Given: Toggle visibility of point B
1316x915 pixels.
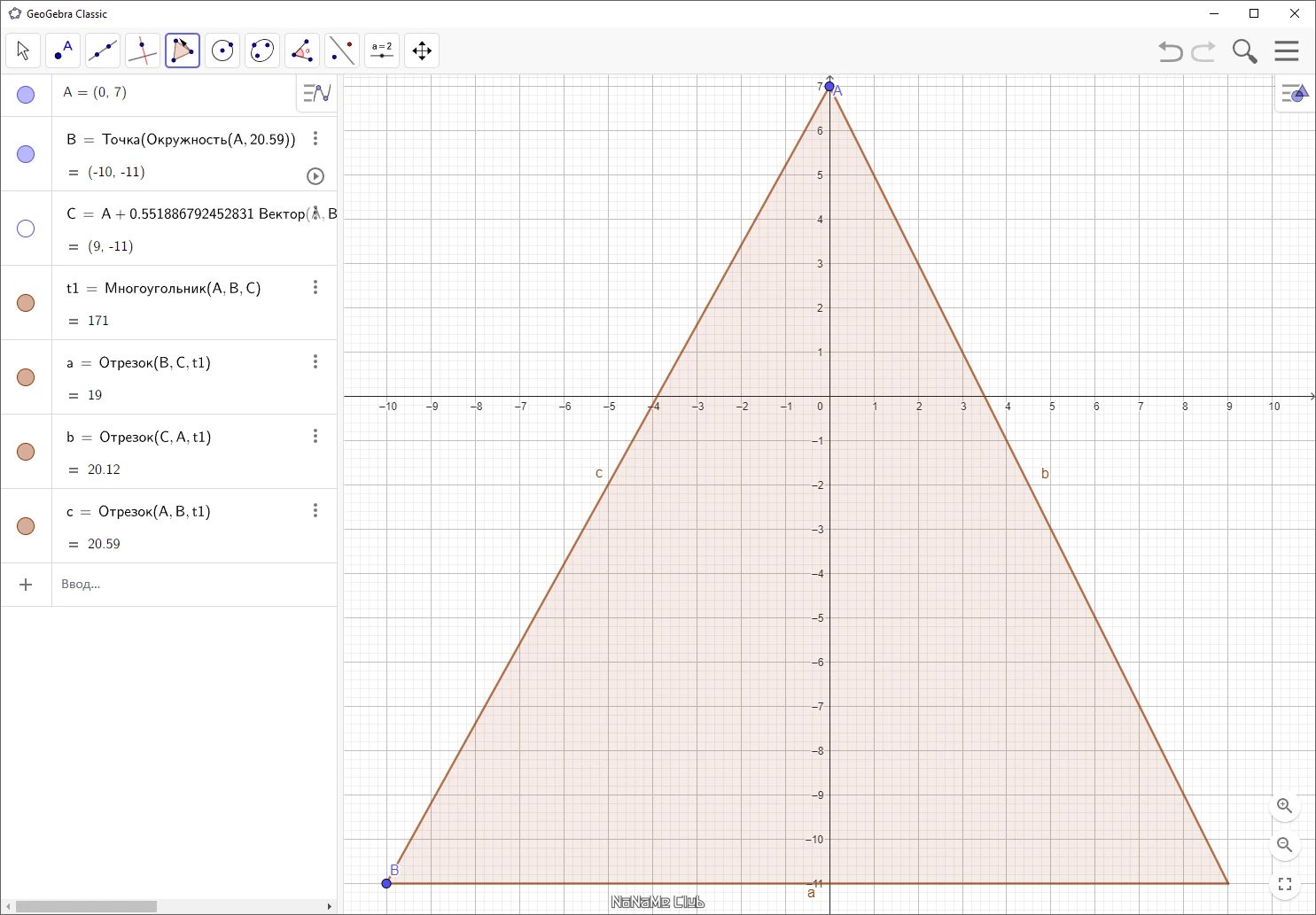Looking at the screenshot, I should [x=26, y=154].
